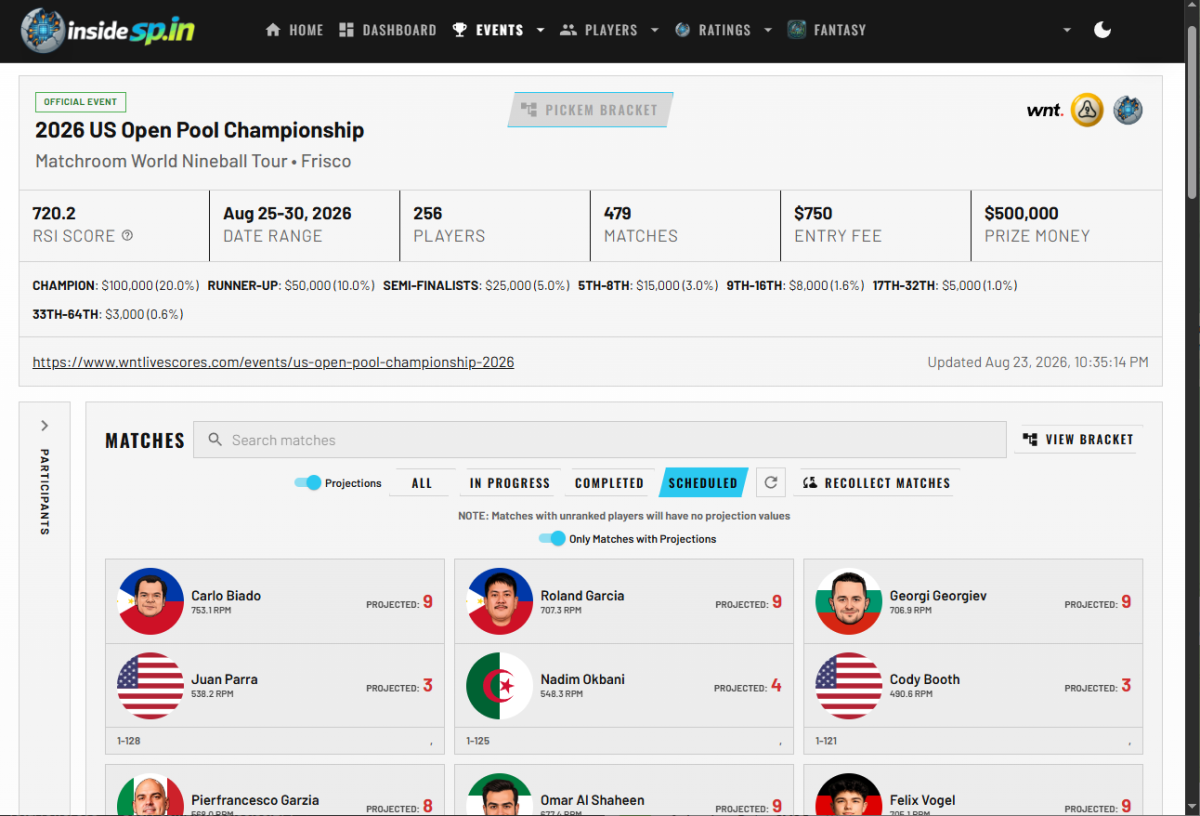This screenshot has height=816, width=1200.
Task: Toggle Only Matches with Projections switch
Action: [552, 539]
